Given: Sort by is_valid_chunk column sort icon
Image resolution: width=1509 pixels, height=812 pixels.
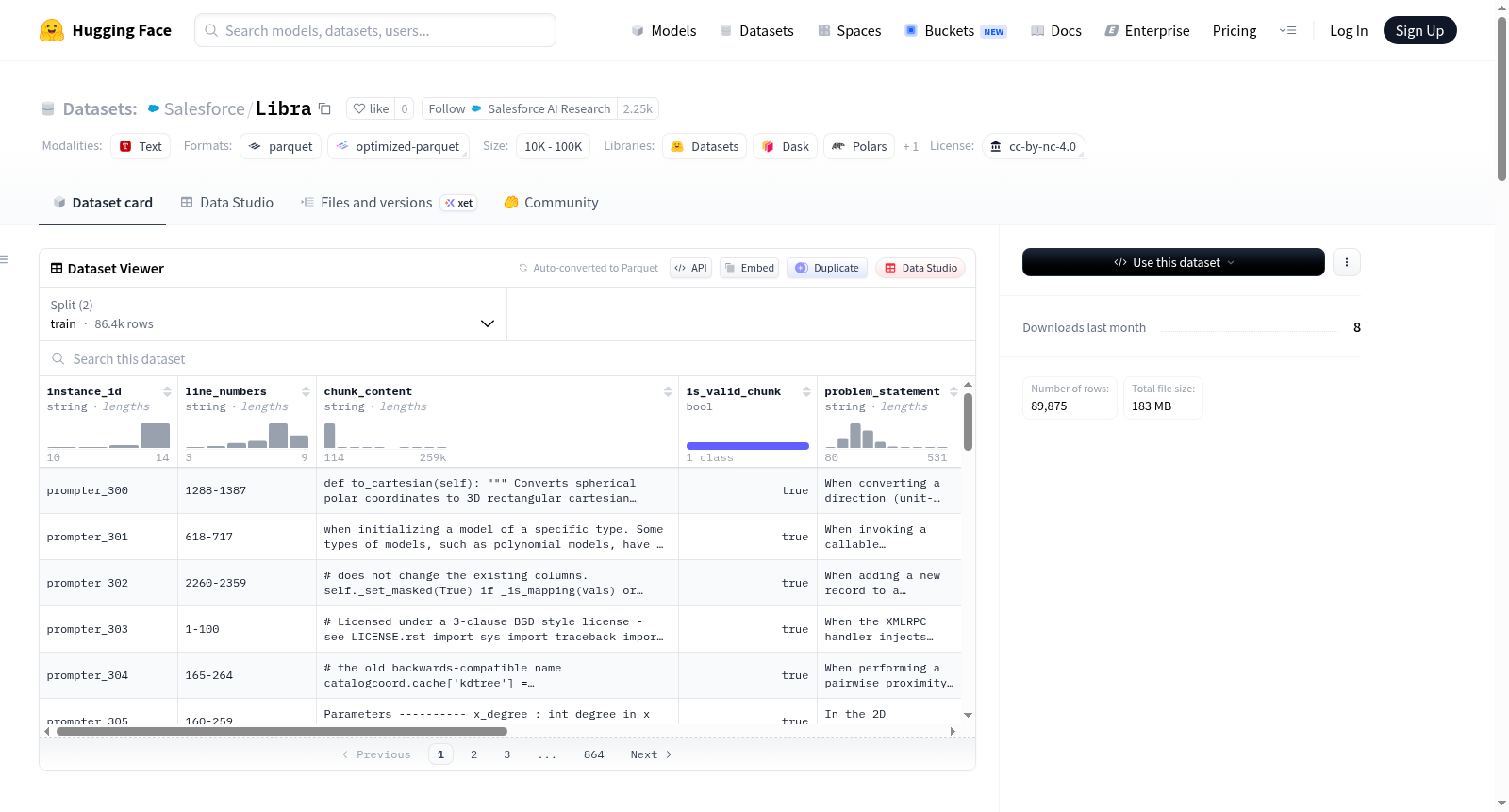Looking at the screenshot, I should (x=806, y=391).
